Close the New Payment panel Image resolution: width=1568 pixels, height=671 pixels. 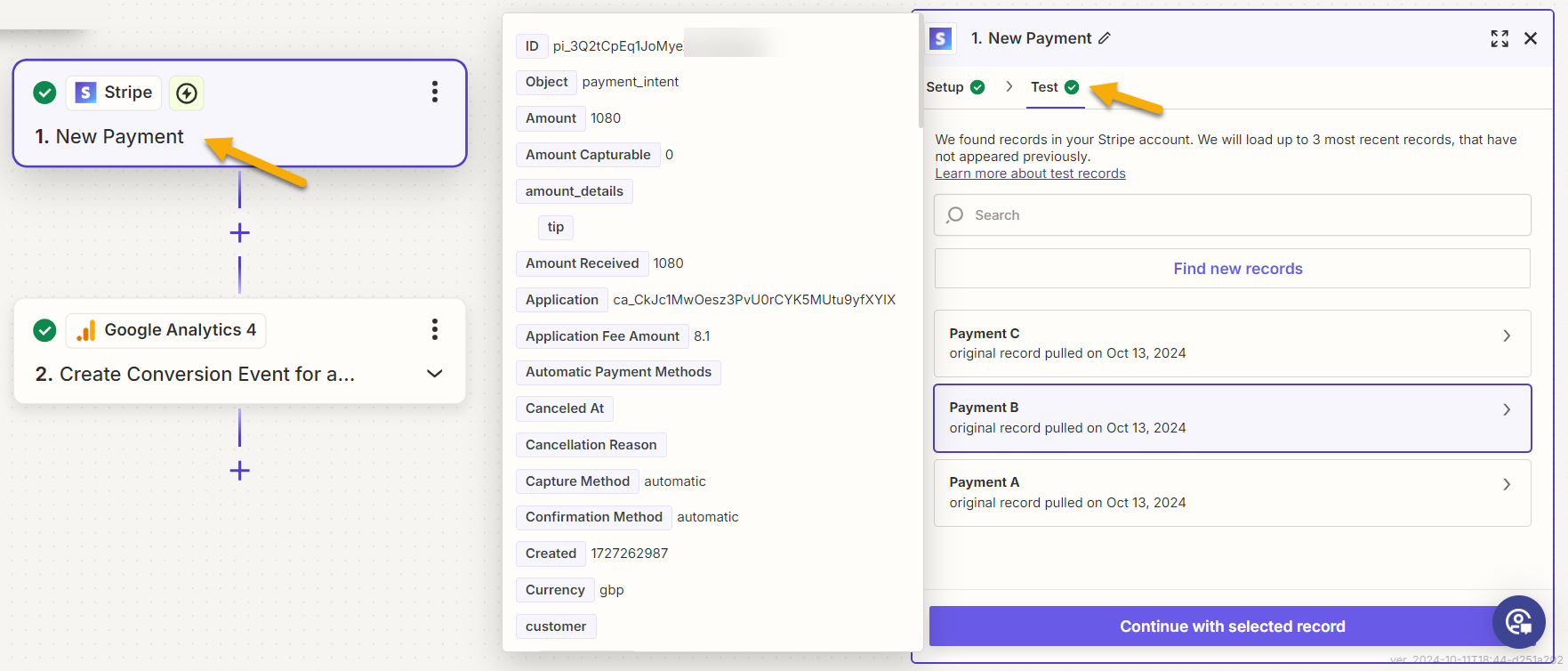tap(1531, 38)
